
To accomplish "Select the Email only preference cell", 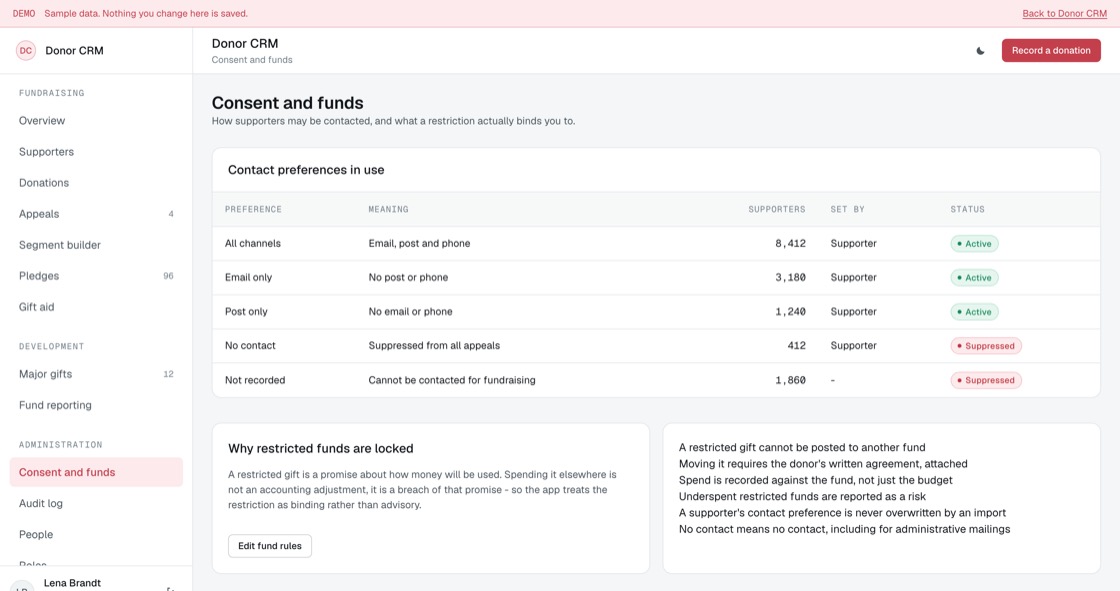I will 249,277.
